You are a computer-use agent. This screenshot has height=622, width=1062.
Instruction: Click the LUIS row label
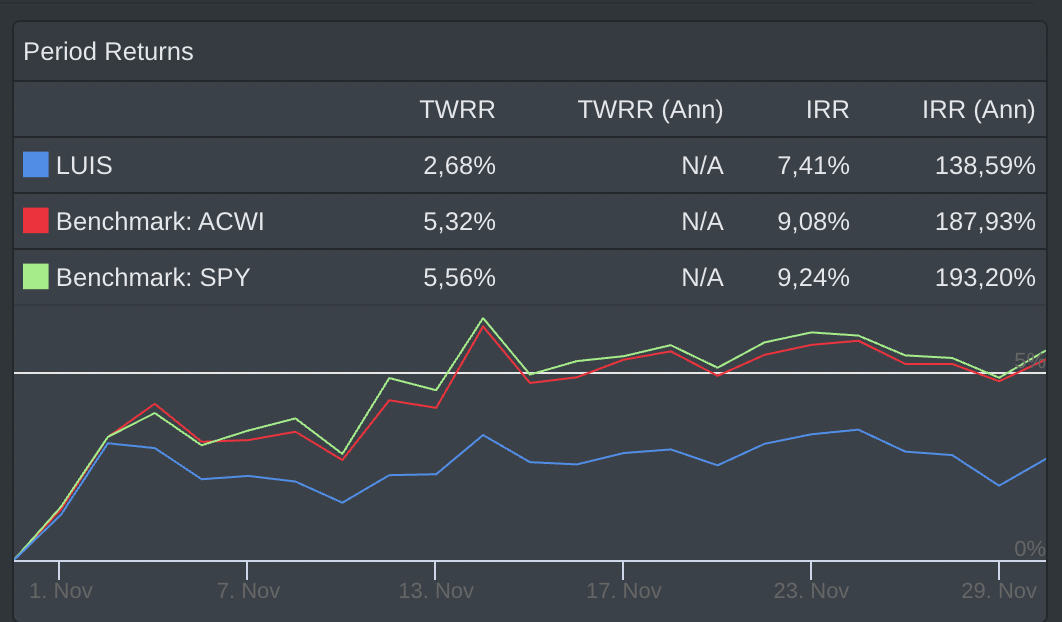(x=84, y=165)
